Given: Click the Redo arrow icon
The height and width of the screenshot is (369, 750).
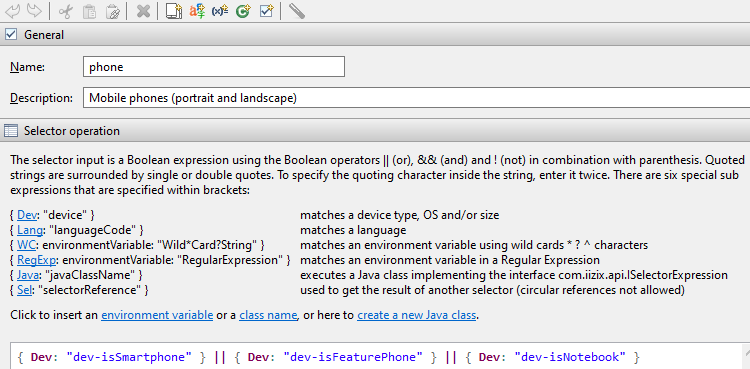Looking at the screenshot, I should [33, 11].
